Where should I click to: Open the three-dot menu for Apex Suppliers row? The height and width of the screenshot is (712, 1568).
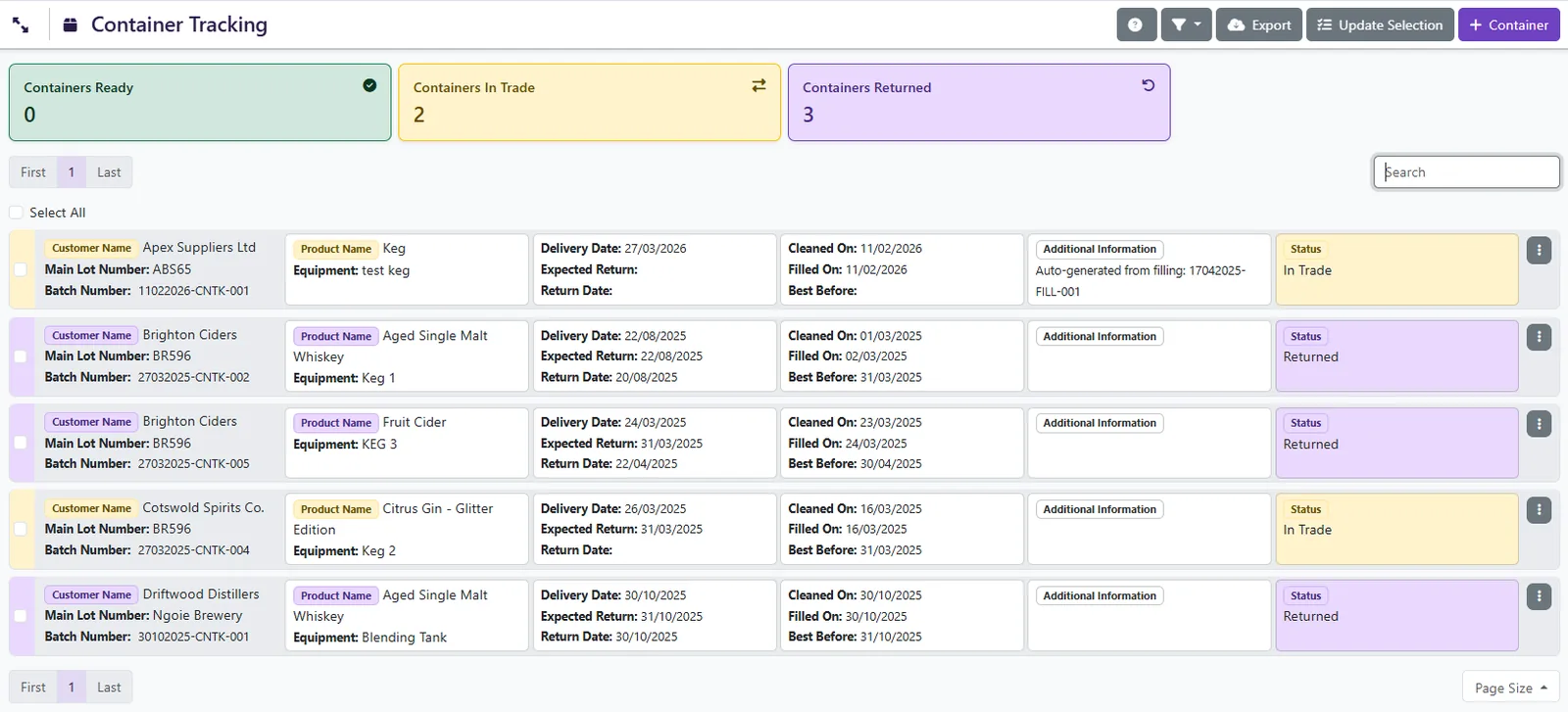pyautogui.click(x=1539, y=251)
